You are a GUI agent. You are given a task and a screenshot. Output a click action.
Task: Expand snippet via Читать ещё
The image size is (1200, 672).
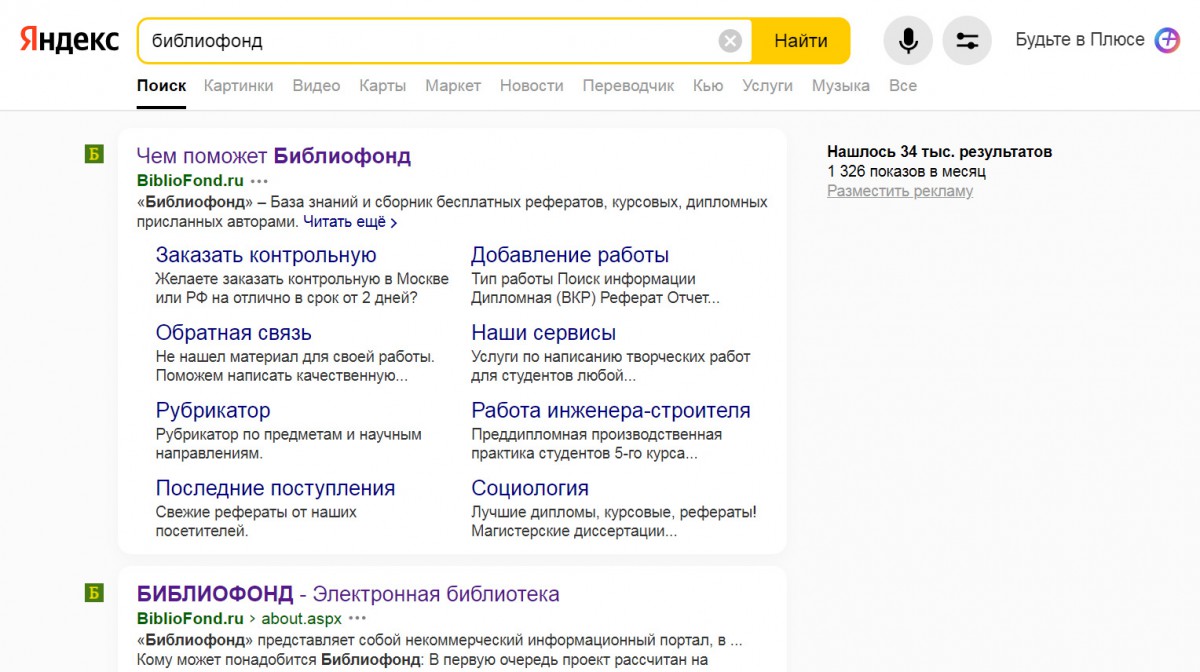point(350,222)
